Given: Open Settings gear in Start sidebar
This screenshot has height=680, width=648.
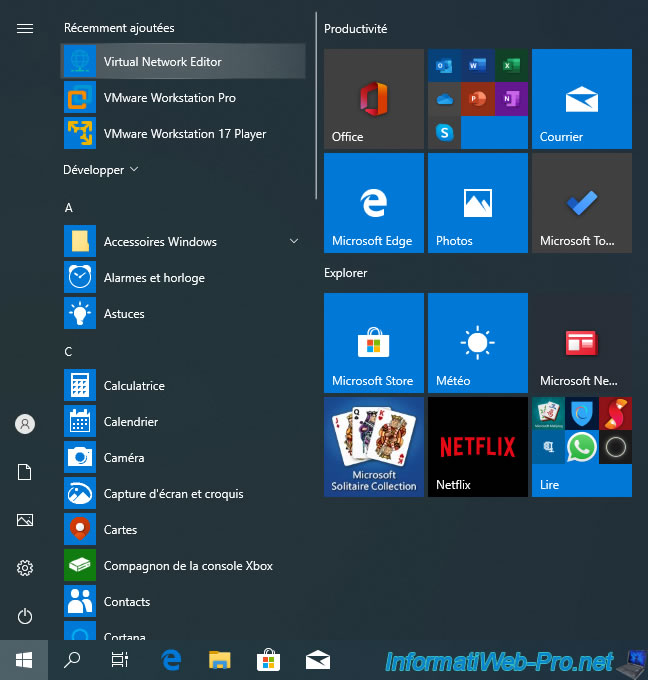Looking at the screenshot, I should click(25, 568).
